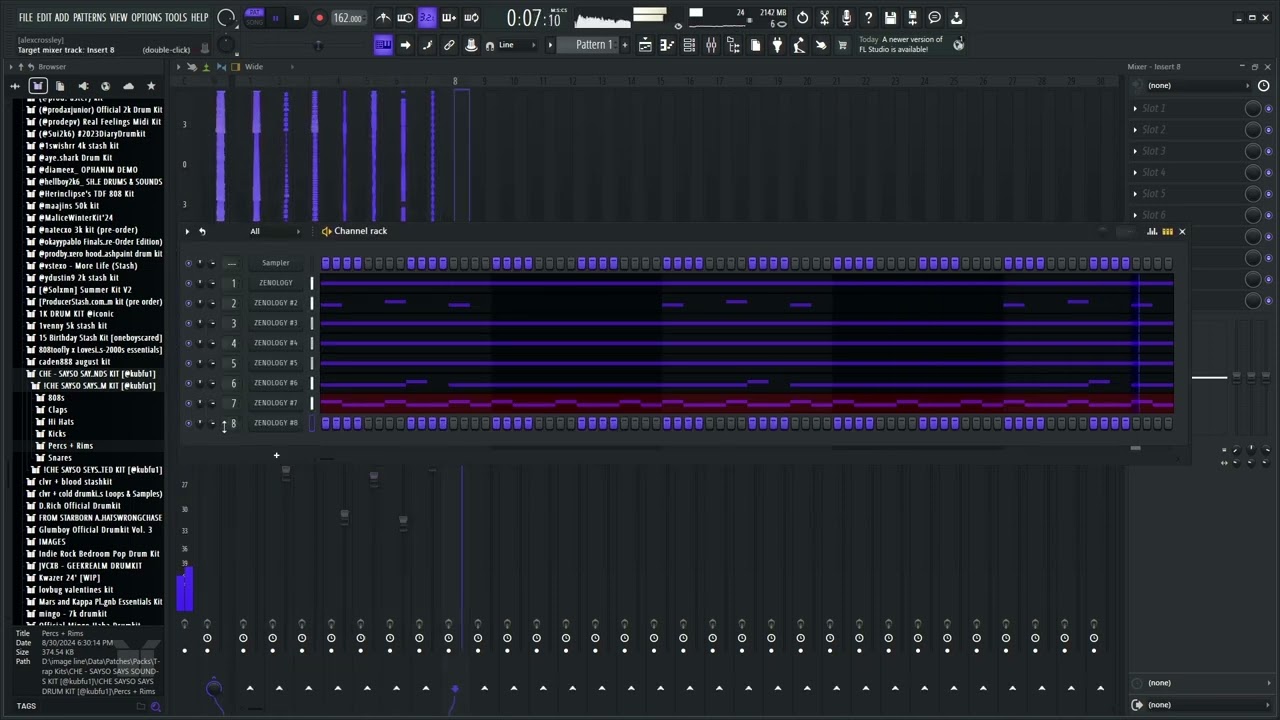Screen dimensions: 1280x720
Task: Toggle the typing keyboard to piano icon
Action: [x=383, y=45]
